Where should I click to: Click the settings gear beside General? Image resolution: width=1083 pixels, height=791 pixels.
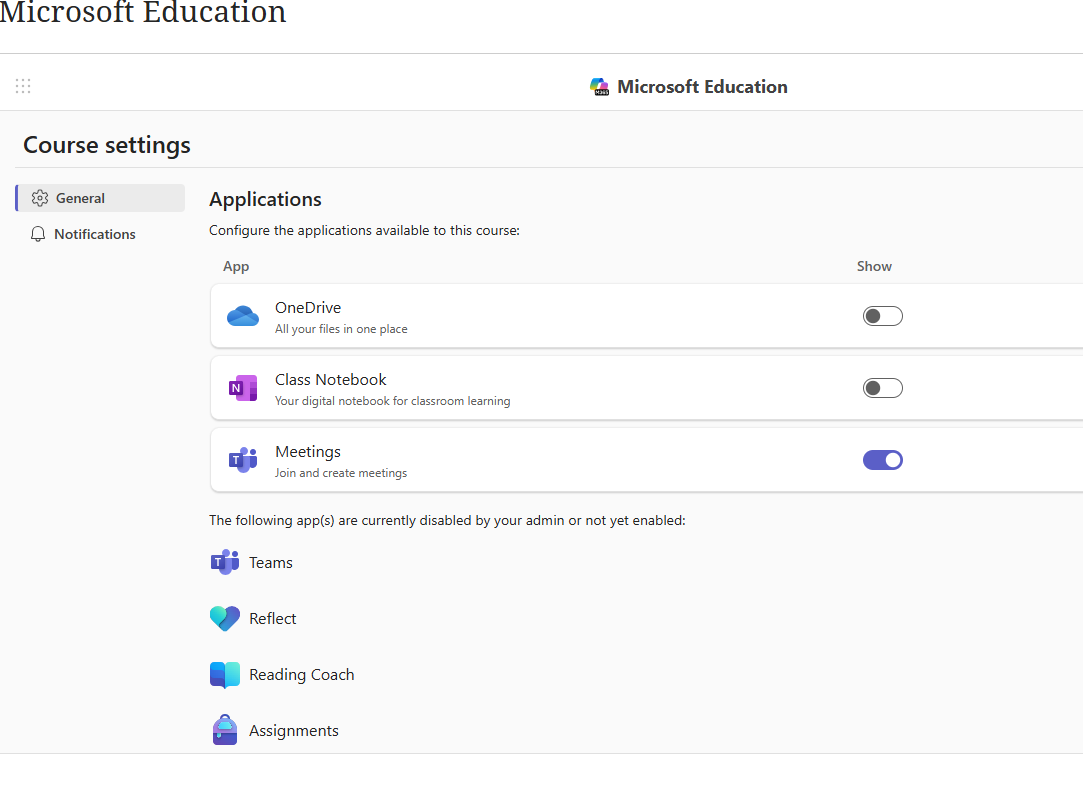click(40, 197)
